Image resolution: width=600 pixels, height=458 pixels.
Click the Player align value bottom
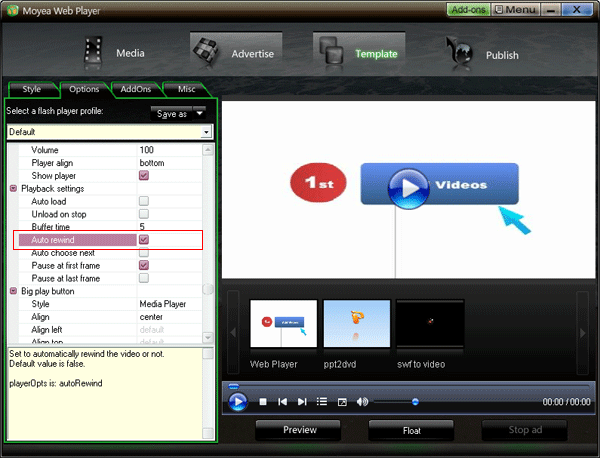click(x=152, y=163)
